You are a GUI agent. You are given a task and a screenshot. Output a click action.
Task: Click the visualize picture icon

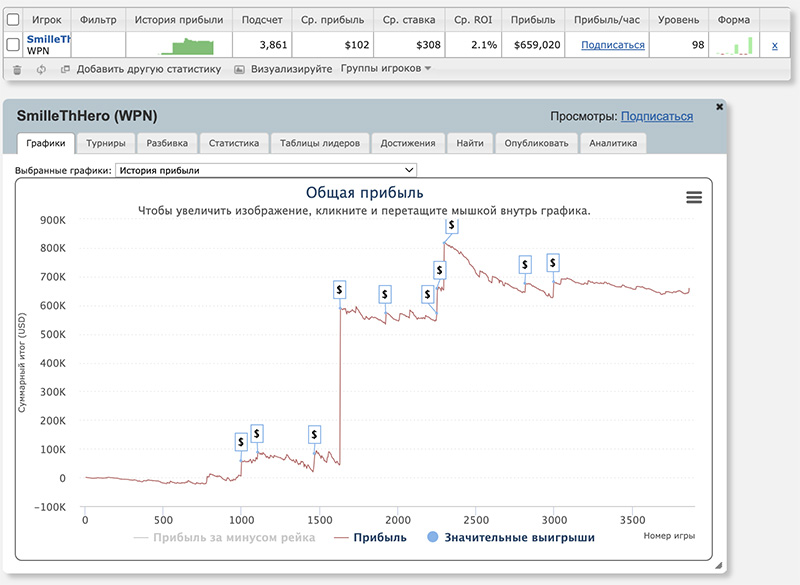(x=240, y=69)
